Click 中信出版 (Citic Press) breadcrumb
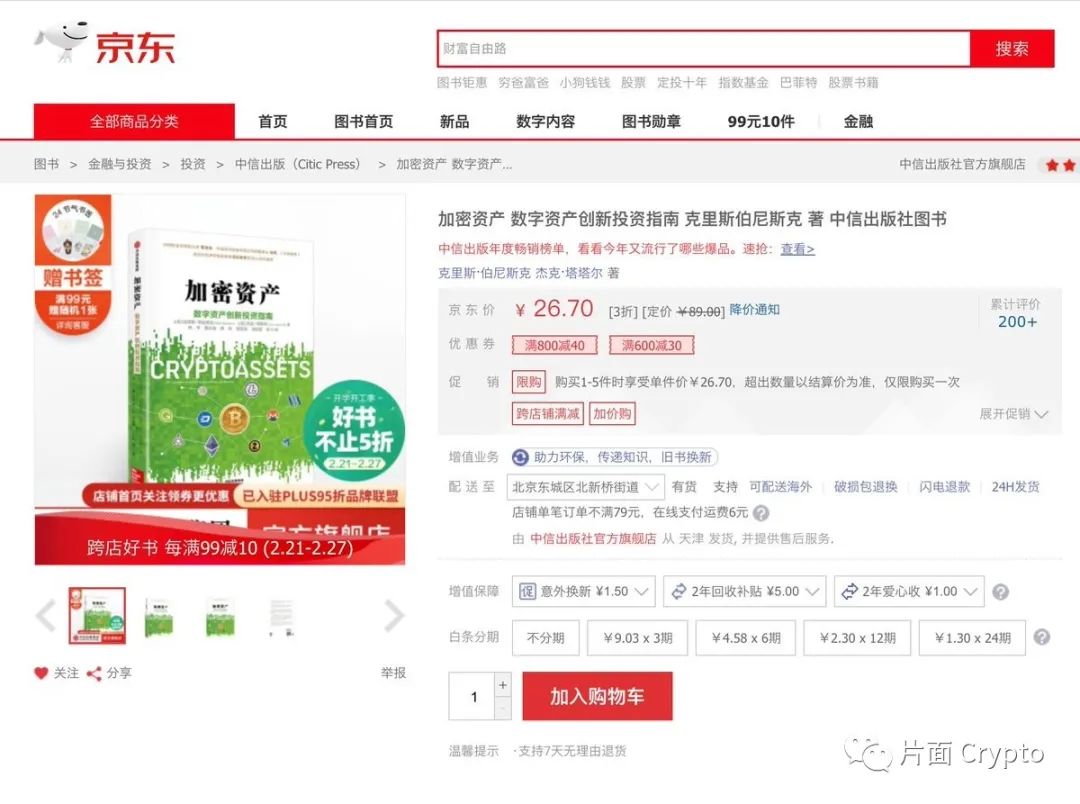 click(x=298, y=164)
